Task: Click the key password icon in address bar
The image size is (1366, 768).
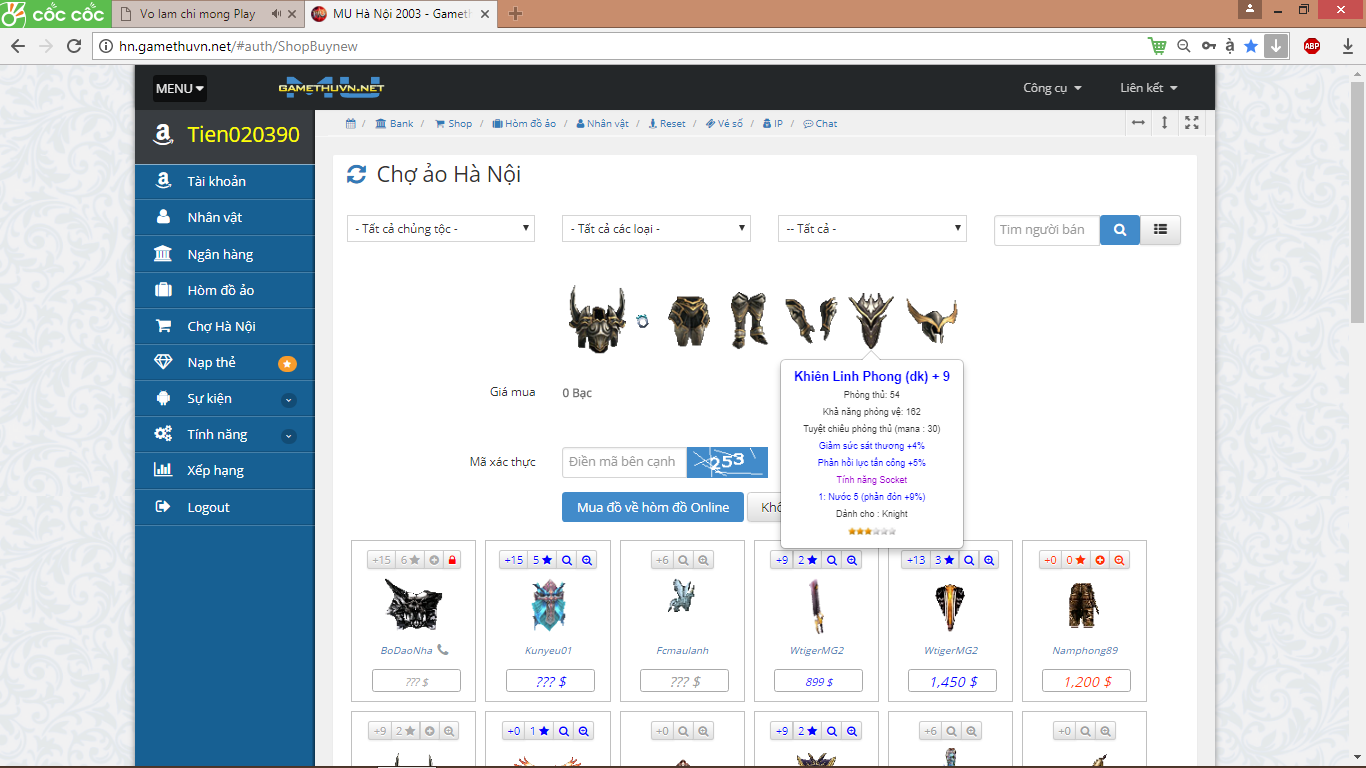Action: coord(1209,46)
